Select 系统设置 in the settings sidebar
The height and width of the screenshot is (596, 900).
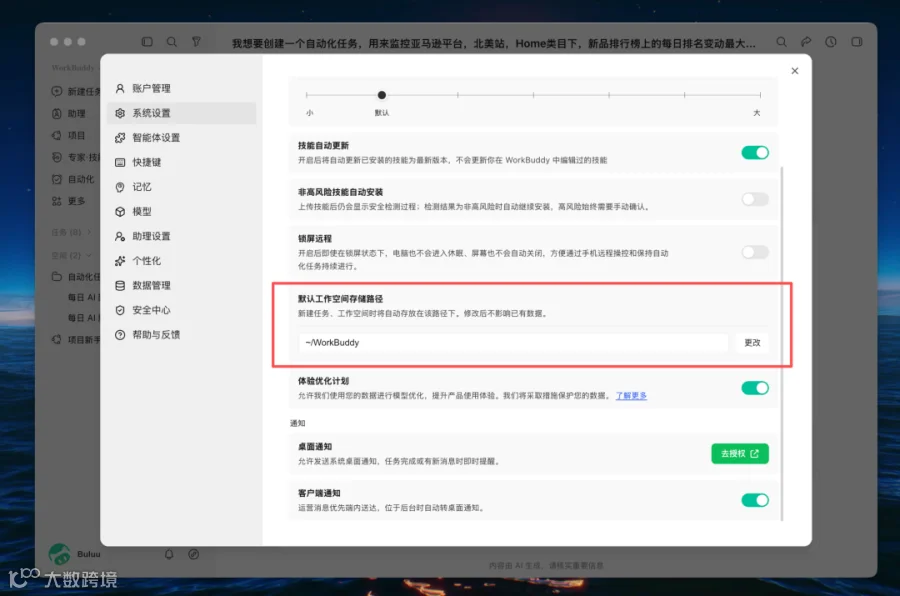[x=181, y=113]
